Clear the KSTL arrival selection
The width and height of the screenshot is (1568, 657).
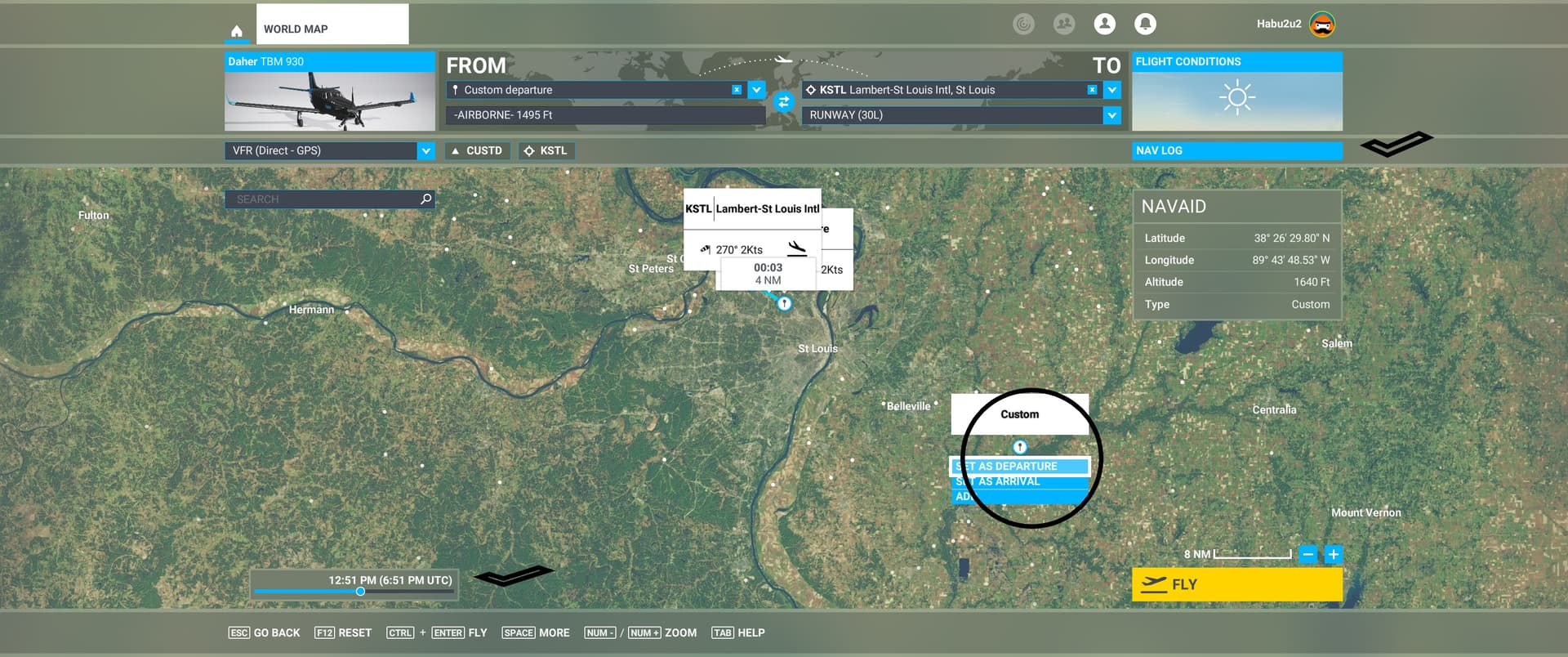[x=1092, y=90]
